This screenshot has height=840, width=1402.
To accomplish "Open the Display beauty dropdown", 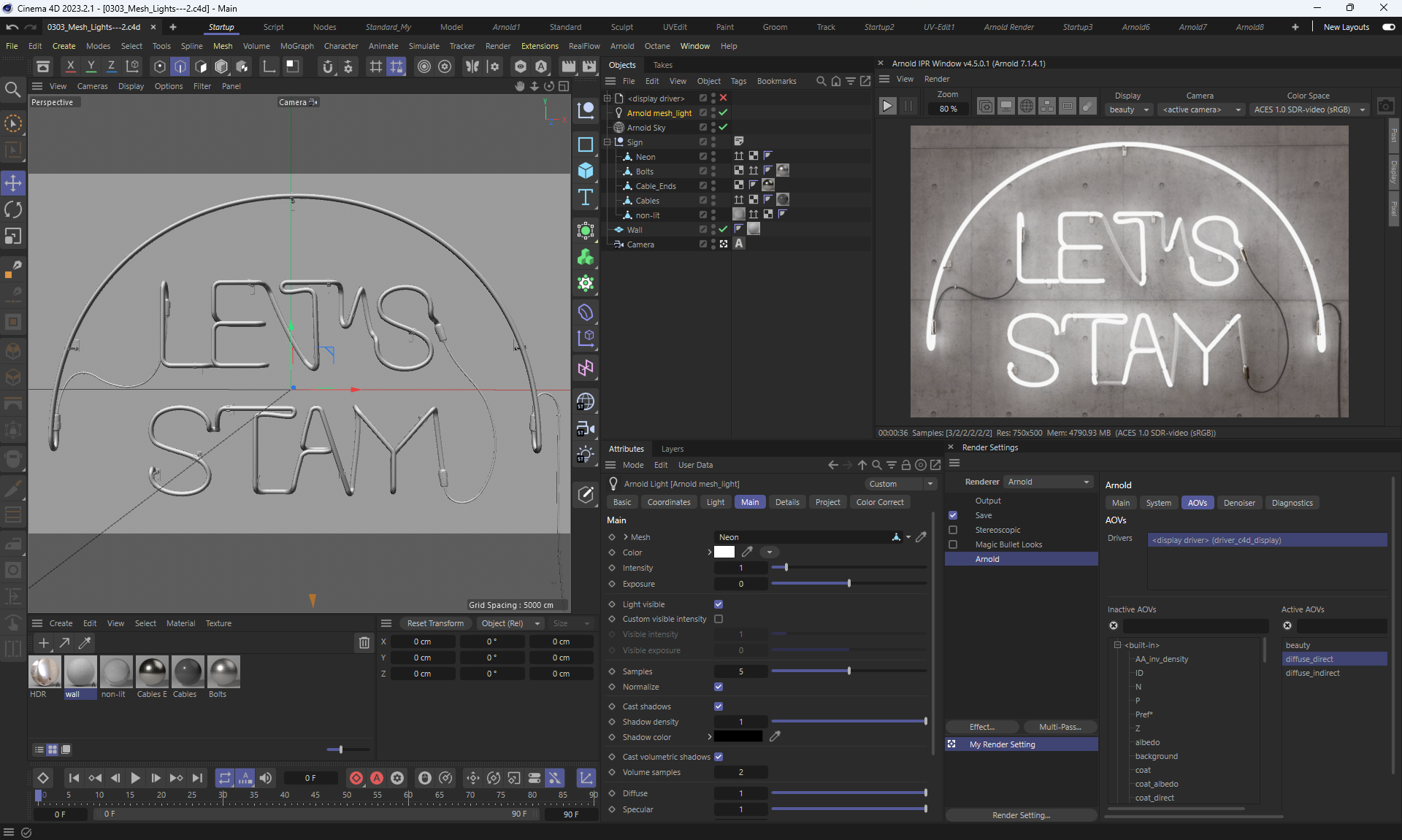I will click(x=1129, y=109).
